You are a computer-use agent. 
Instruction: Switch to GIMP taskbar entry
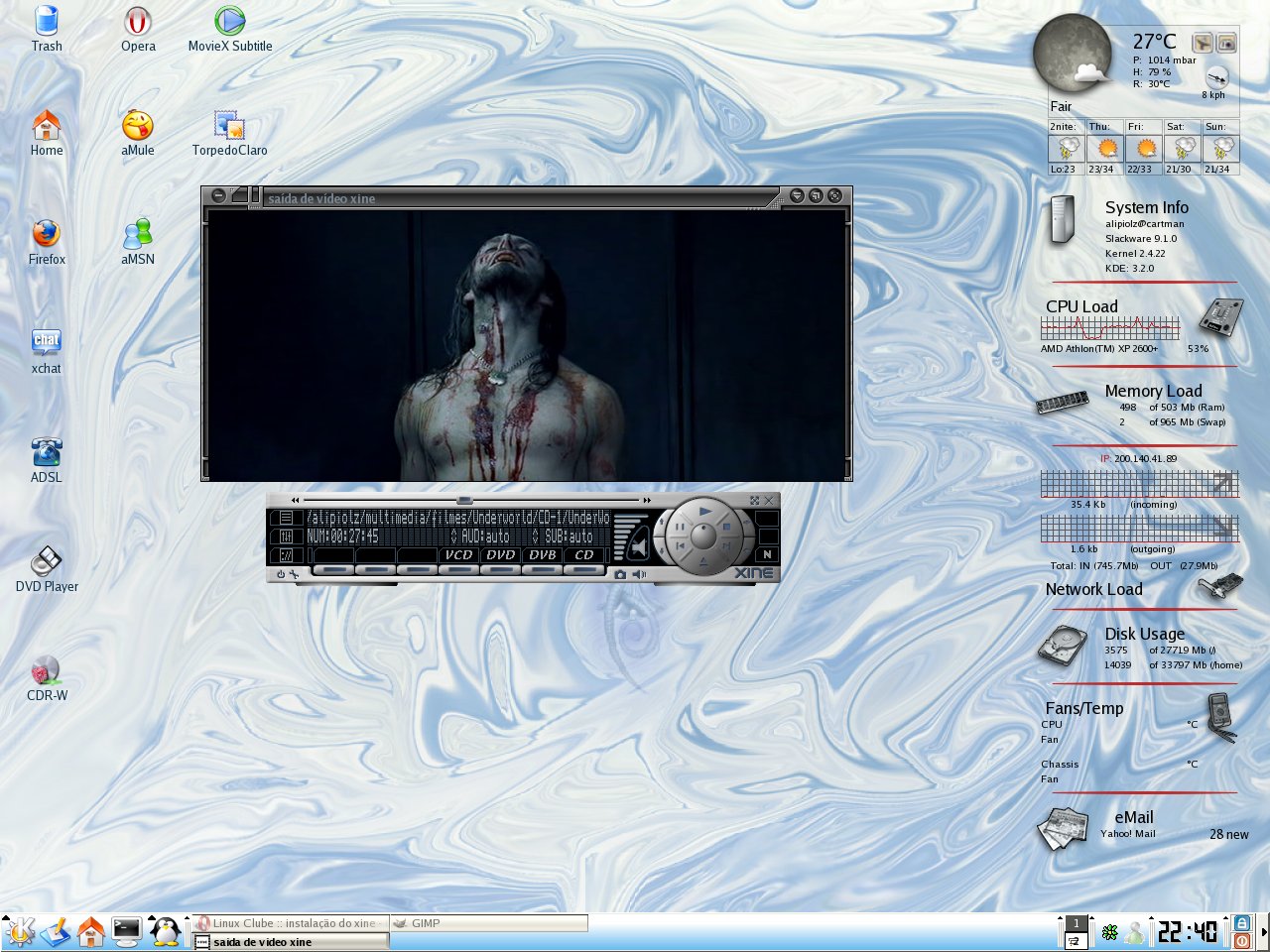[489, 923]
